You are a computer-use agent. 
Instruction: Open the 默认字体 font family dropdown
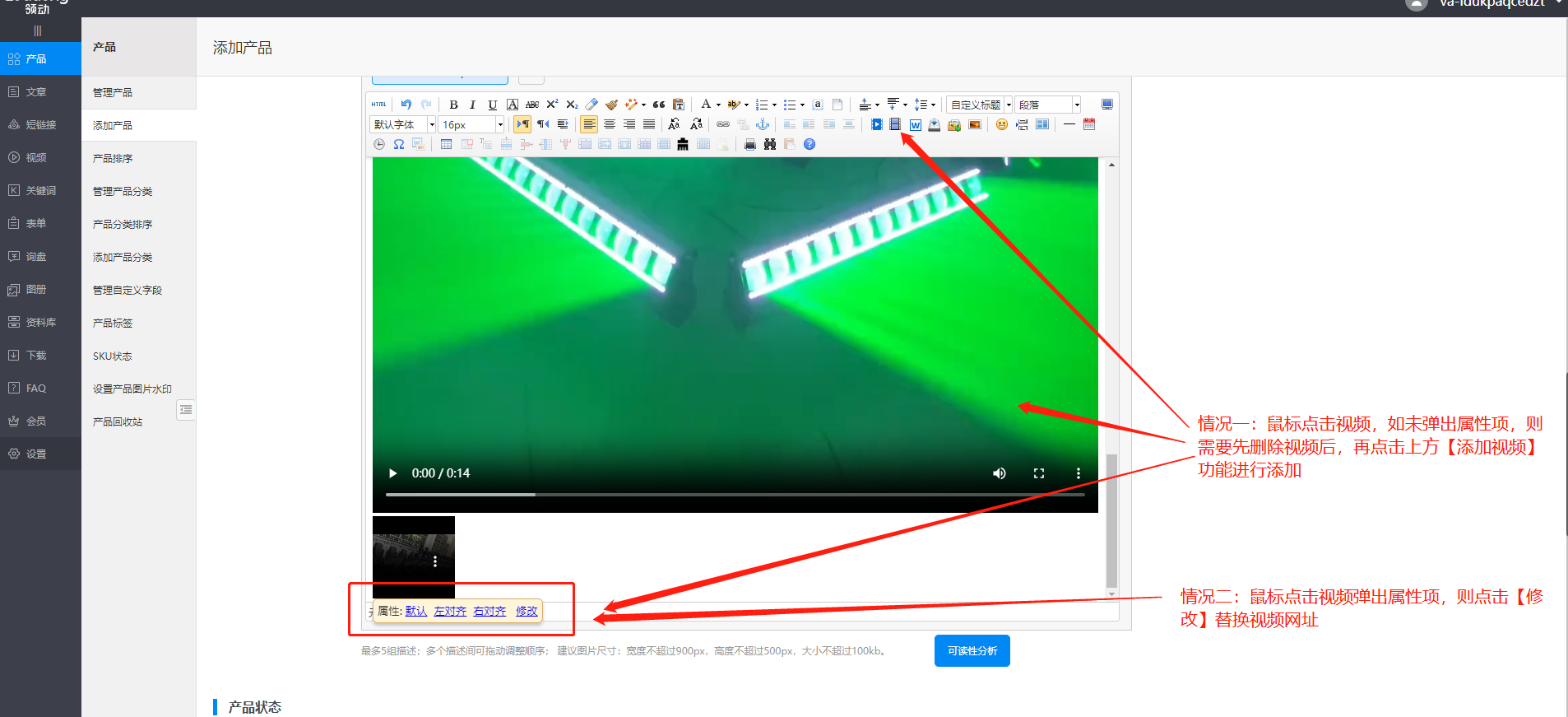[x=402, y=124]
